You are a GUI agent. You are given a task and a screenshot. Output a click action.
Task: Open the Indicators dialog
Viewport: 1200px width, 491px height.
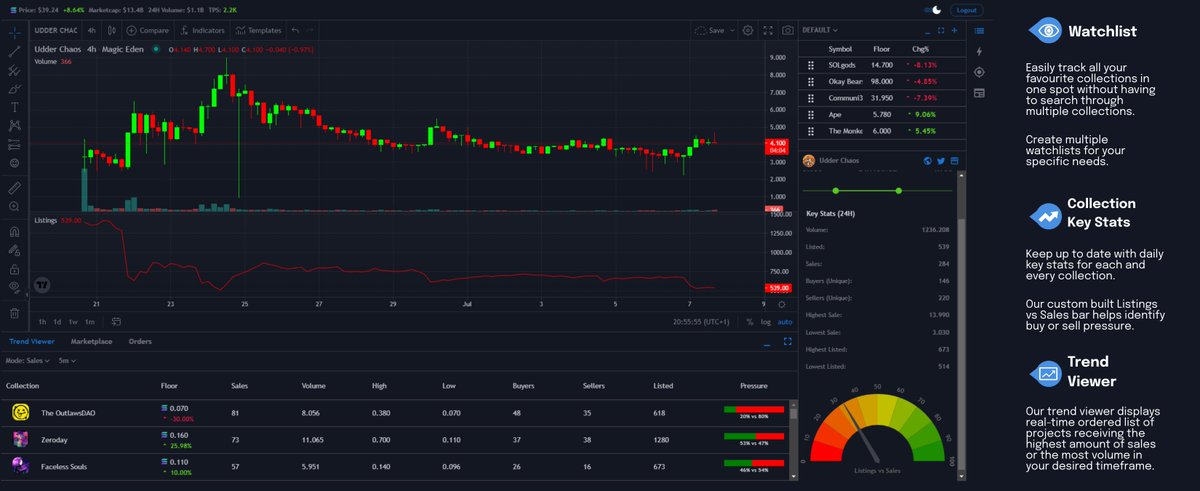click(x=202, y=30)
